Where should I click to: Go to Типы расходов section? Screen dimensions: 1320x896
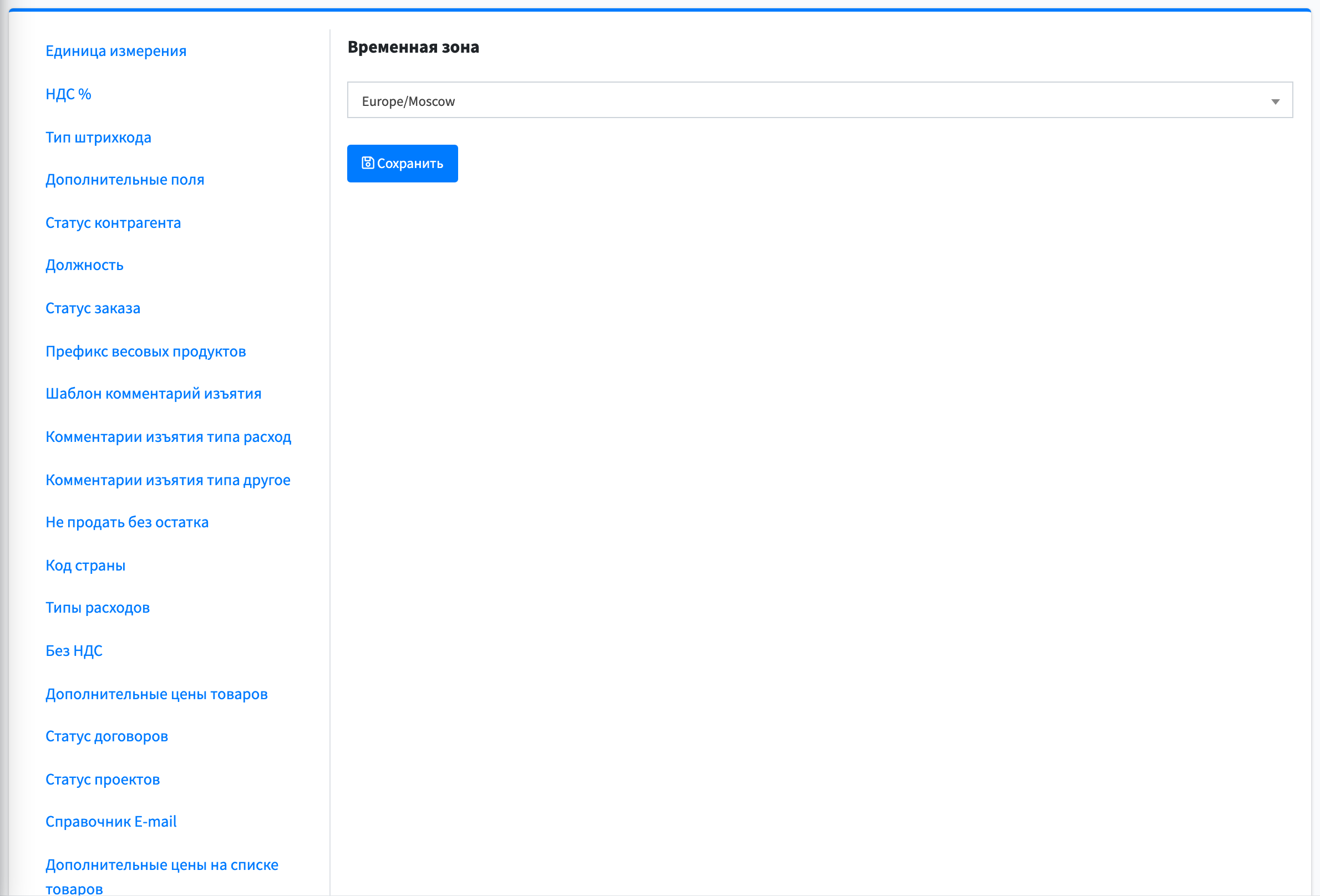[x=98, y=608]
